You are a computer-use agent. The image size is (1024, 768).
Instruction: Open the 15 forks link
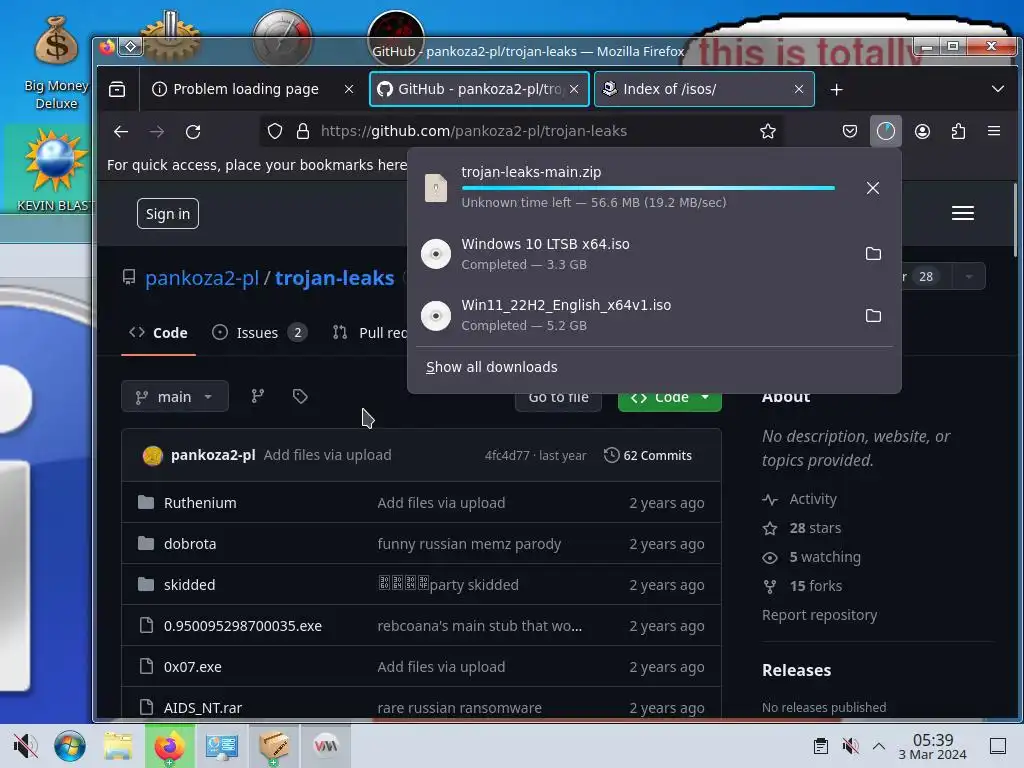click(802, 586)
